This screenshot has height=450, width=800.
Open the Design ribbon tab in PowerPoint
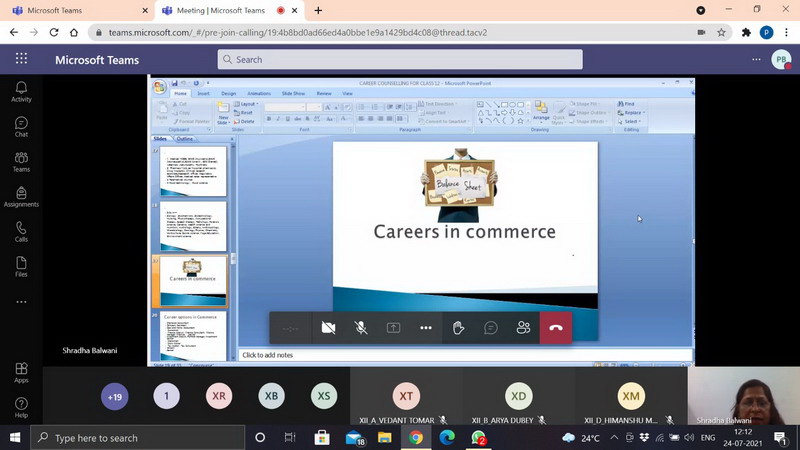(x=228, y=94)
